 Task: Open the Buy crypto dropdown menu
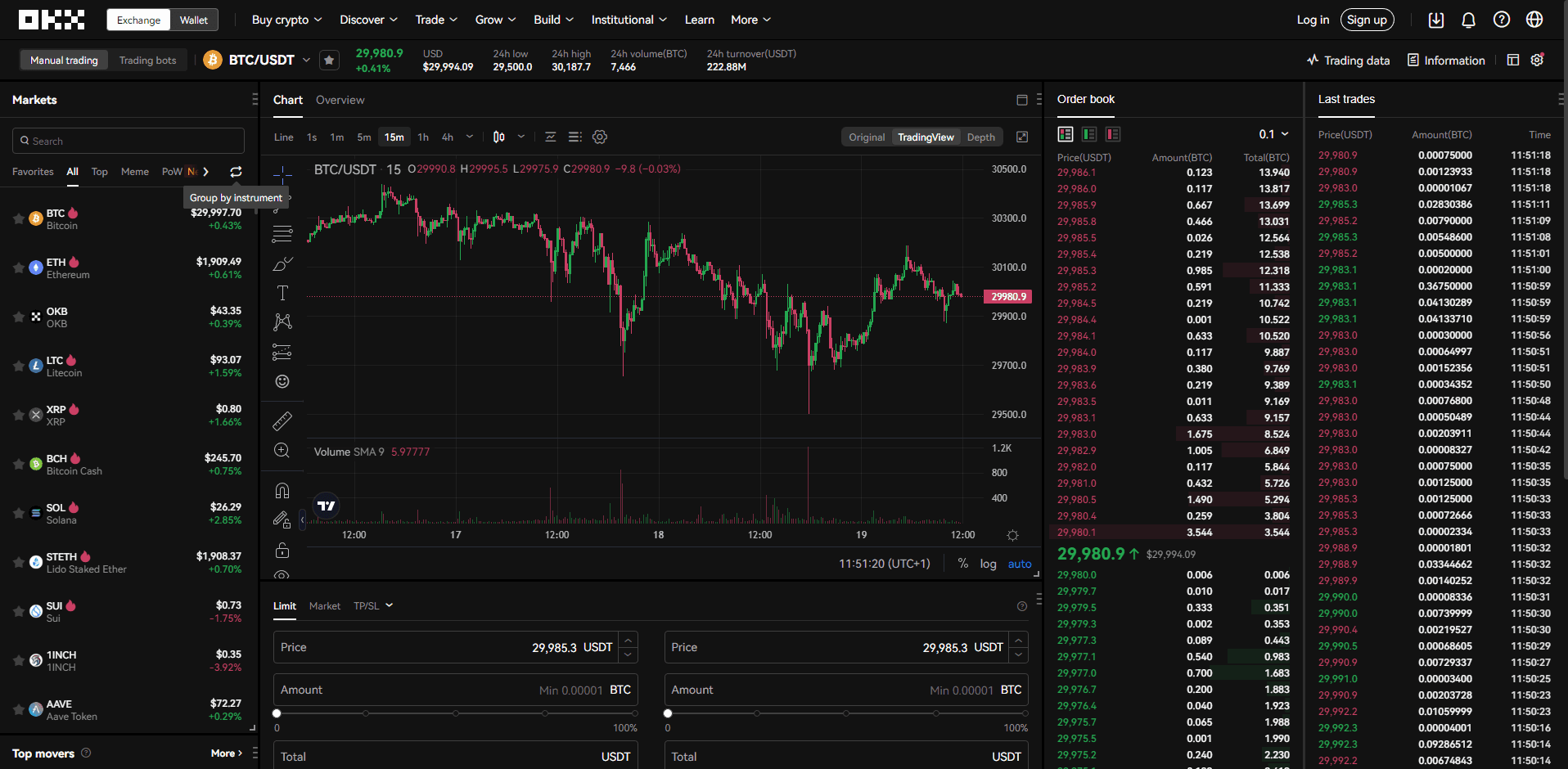click(x=286, y=20)
